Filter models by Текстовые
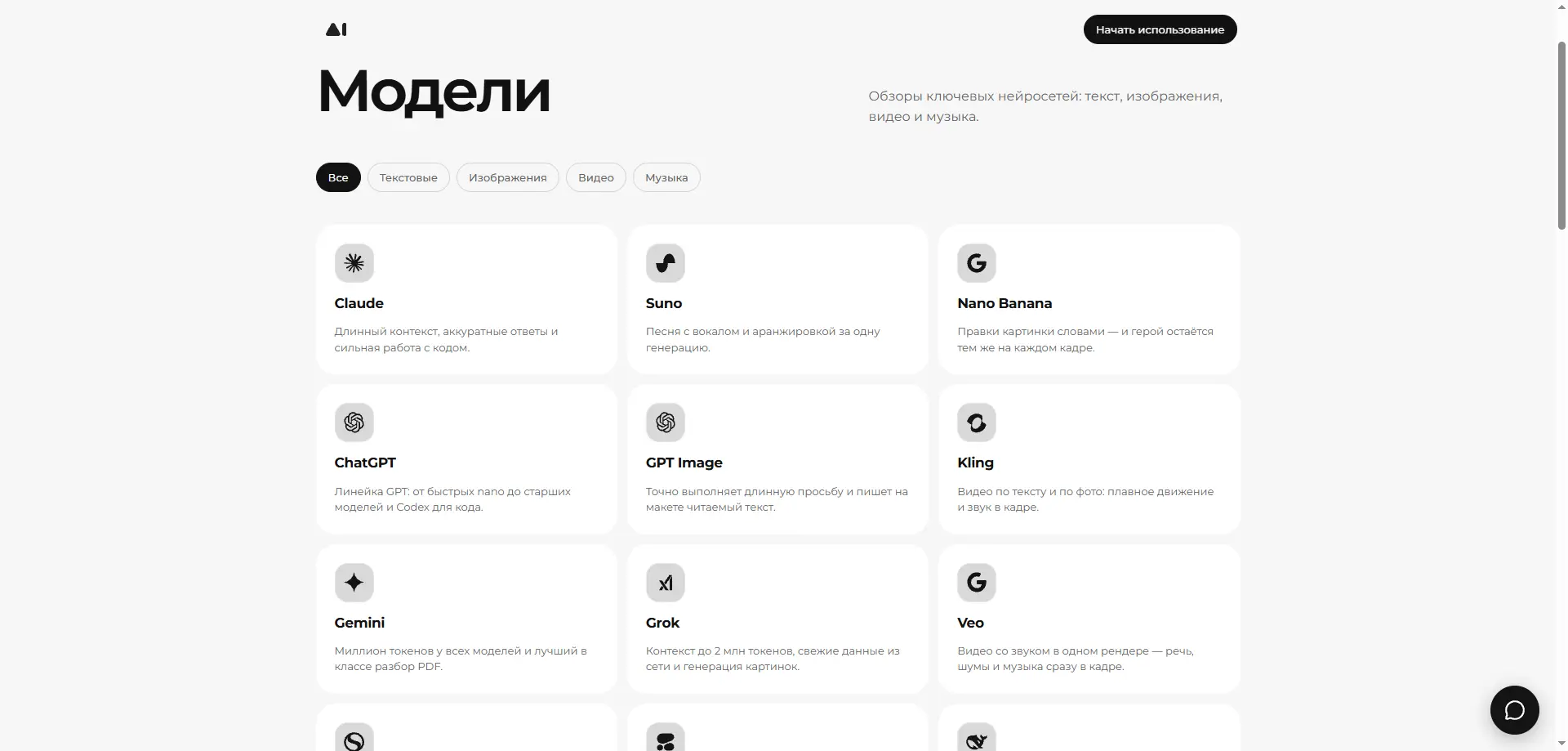Viewport: 1568px width, 751px height. (408, 177)
